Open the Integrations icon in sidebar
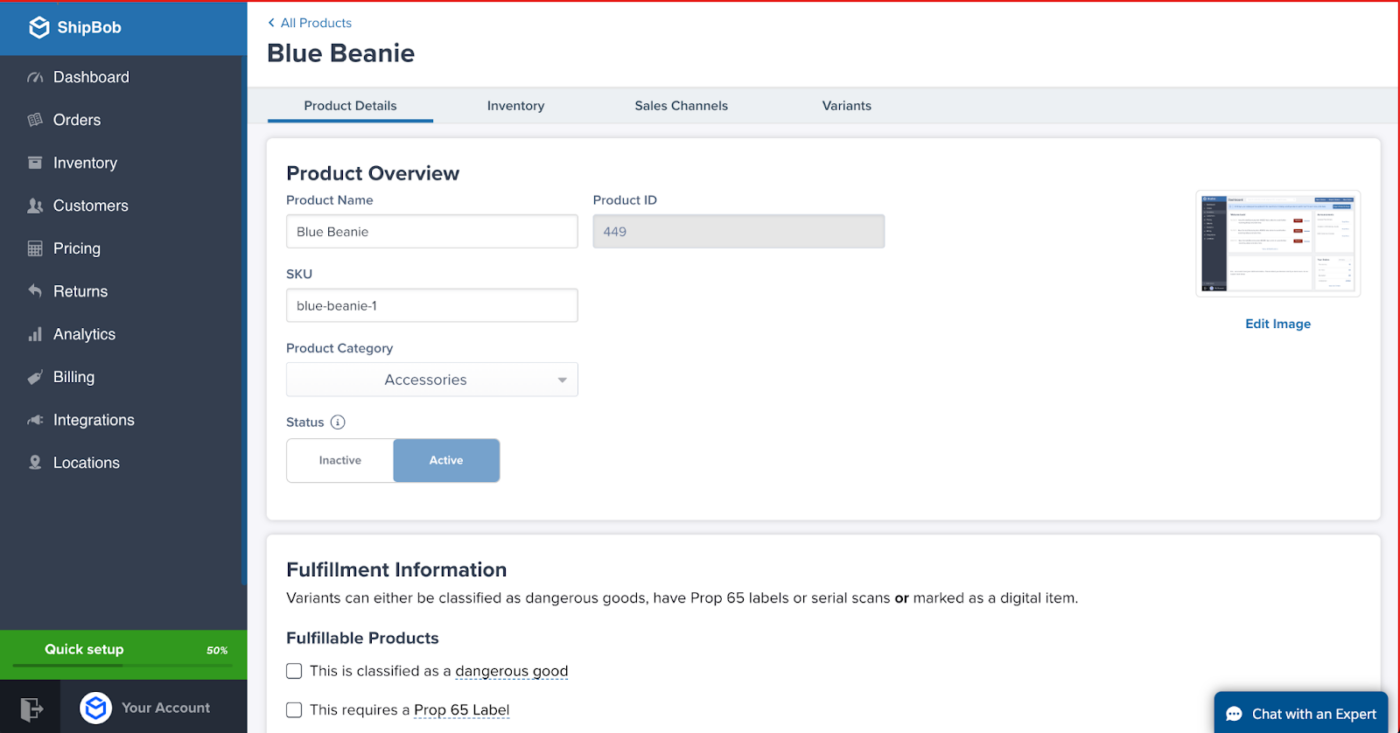1400x733 pixels. coord(35,420)
